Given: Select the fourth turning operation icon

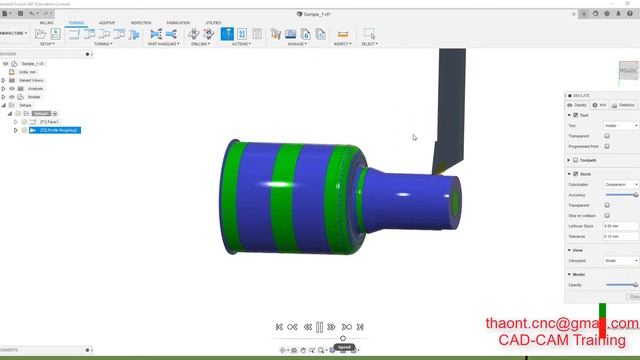Looking at the screenshot, I should [x=119, y=34].
